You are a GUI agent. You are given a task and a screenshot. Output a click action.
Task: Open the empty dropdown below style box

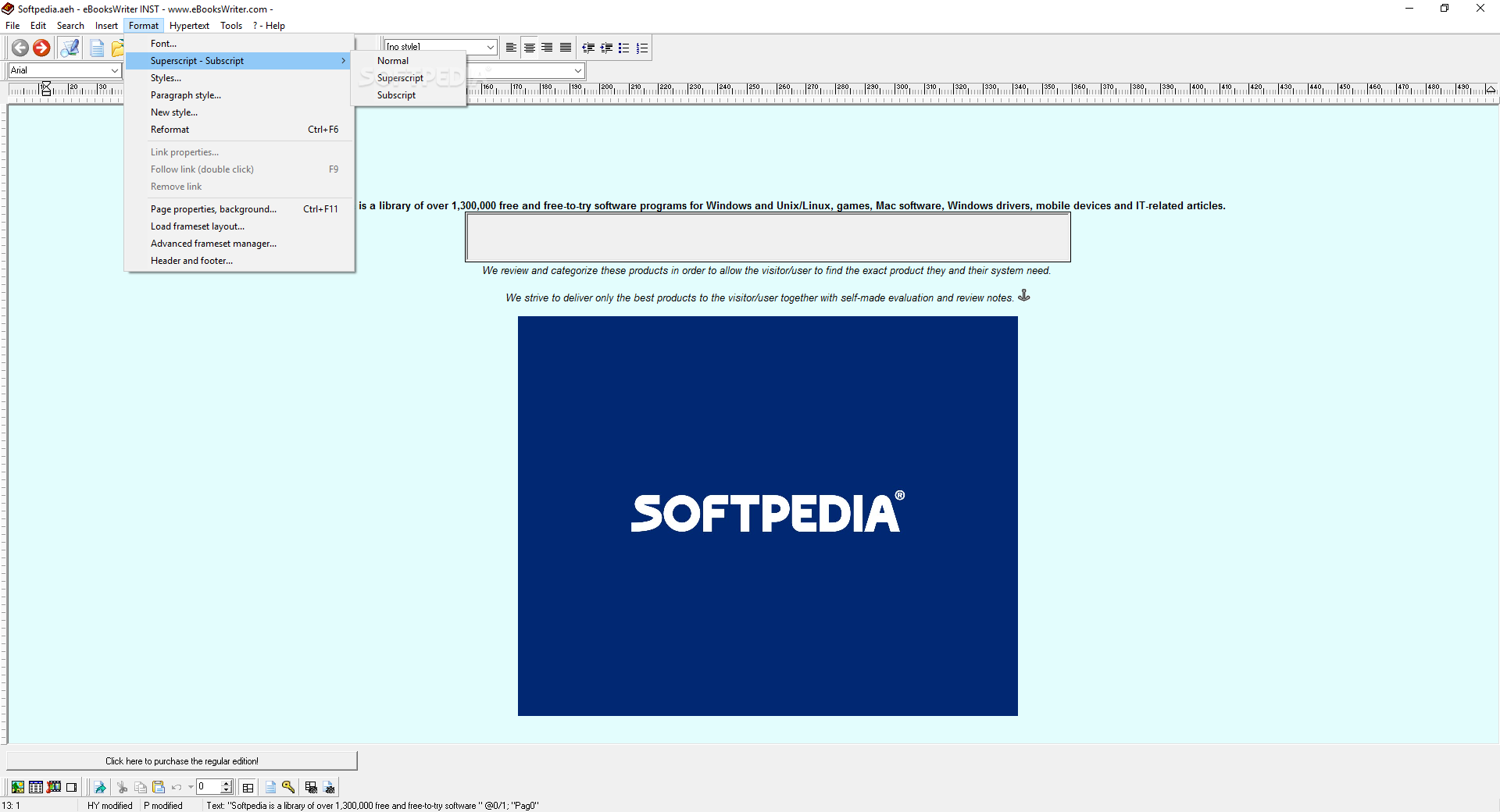pos(577,70)
